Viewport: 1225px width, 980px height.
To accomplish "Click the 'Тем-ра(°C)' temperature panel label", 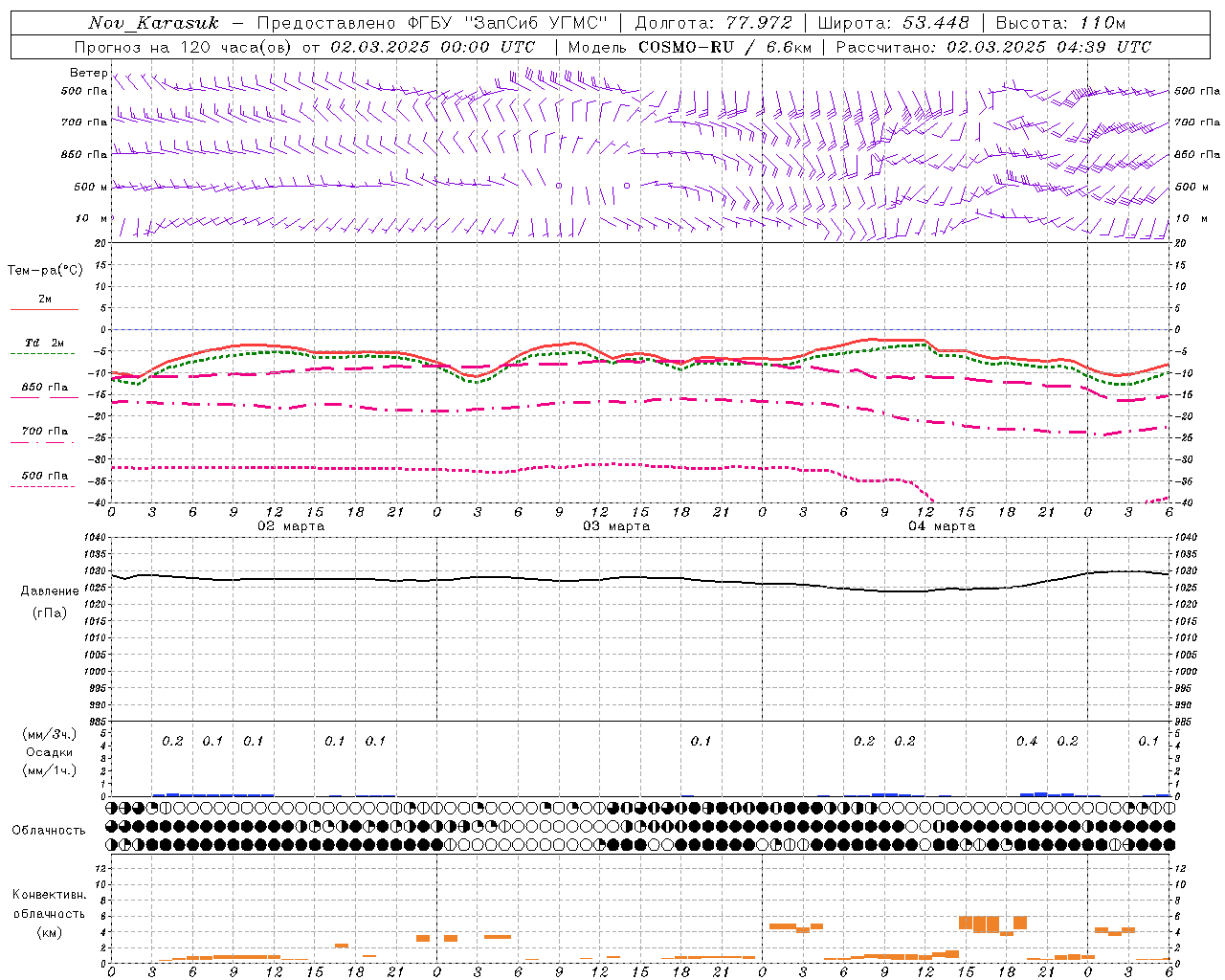I will (45, 271).
